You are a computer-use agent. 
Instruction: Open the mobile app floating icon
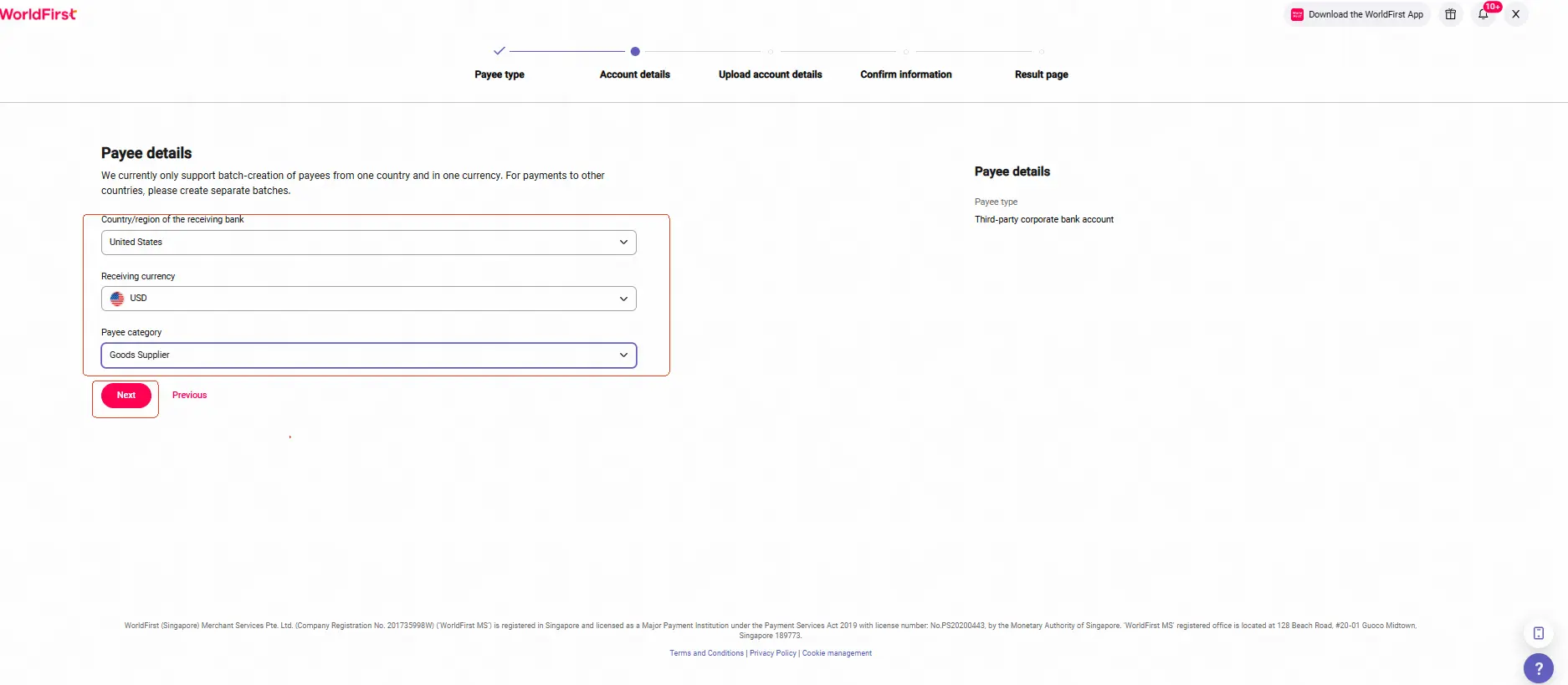(1538, 633)
